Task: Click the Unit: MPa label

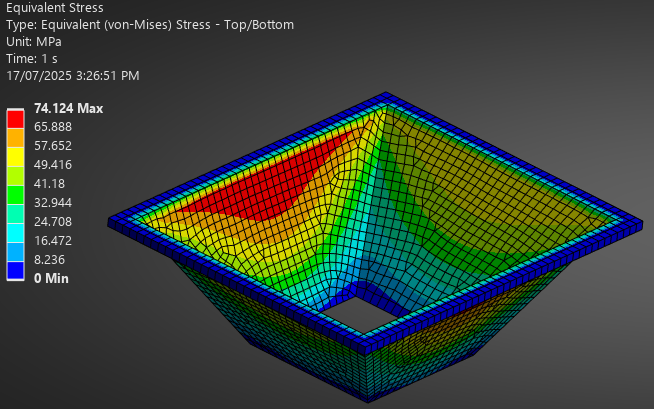Action: [x=34, y=42]
